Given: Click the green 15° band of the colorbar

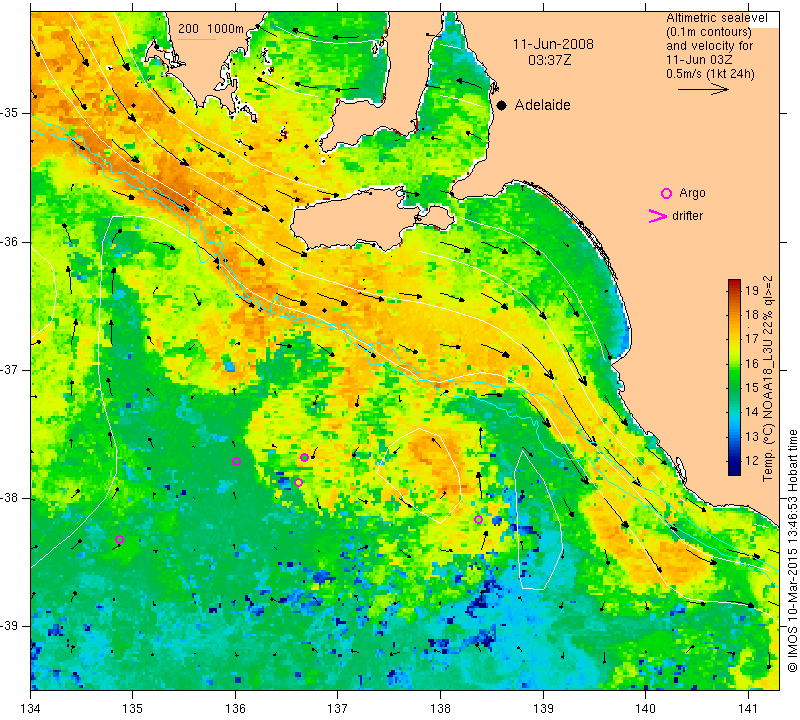Looking at the screenshot, I should 734,388.
